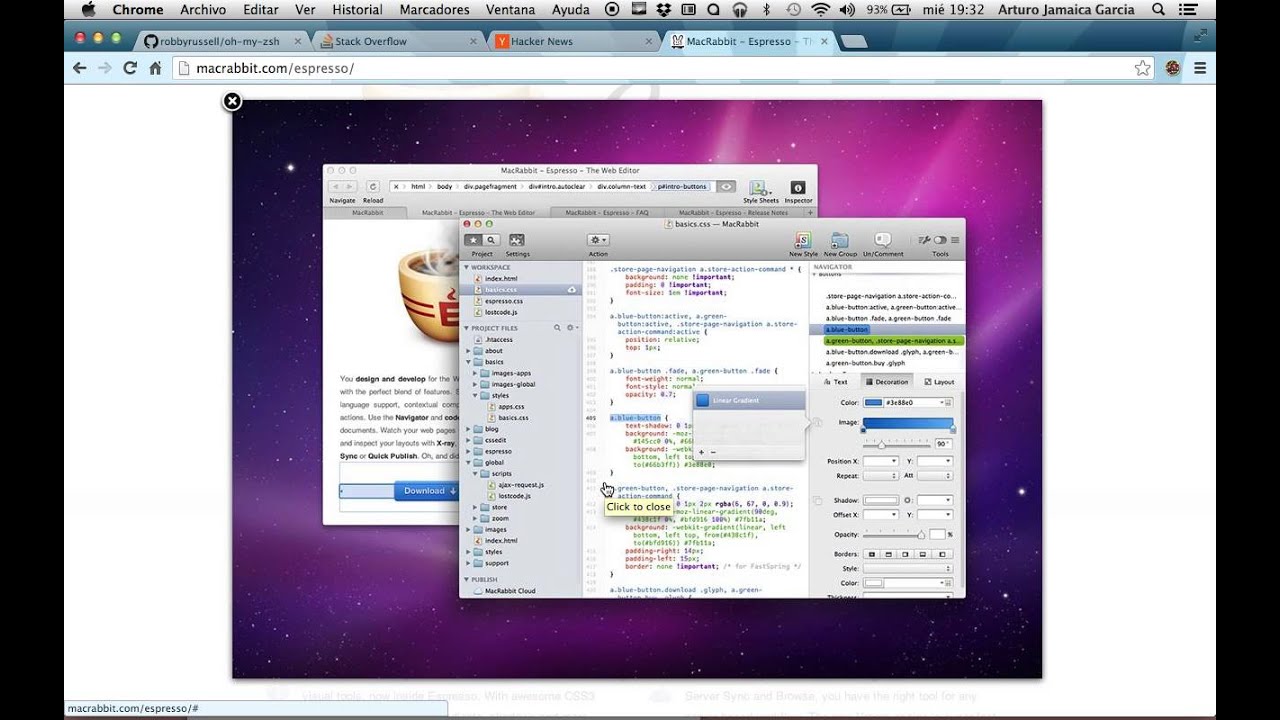Open the Chrome hamburger menu
Screen dimensions: 1280x720
[1200, 68]
